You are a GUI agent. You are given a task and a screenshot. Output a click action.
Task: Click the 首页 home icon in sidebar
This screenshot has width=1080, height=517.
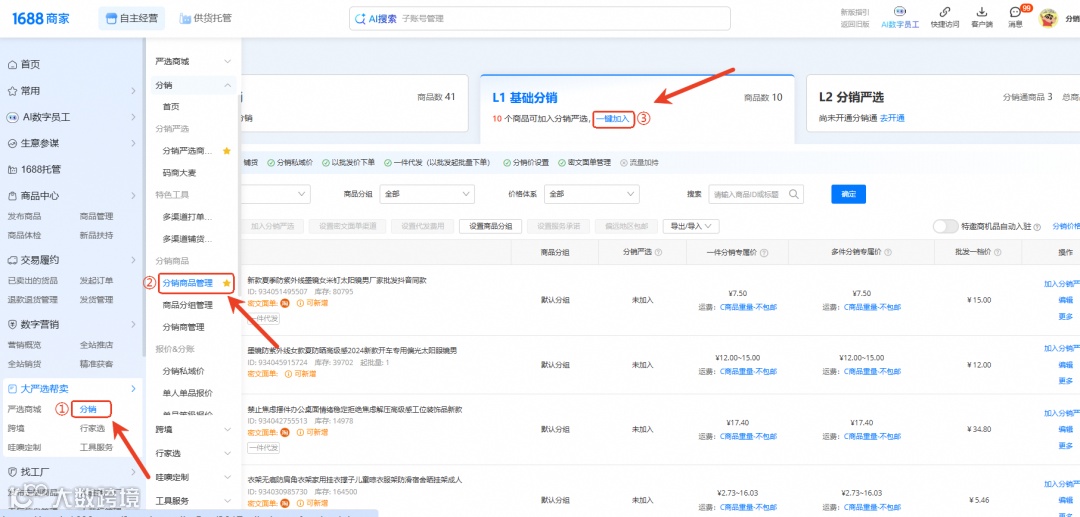click(12, 65)
